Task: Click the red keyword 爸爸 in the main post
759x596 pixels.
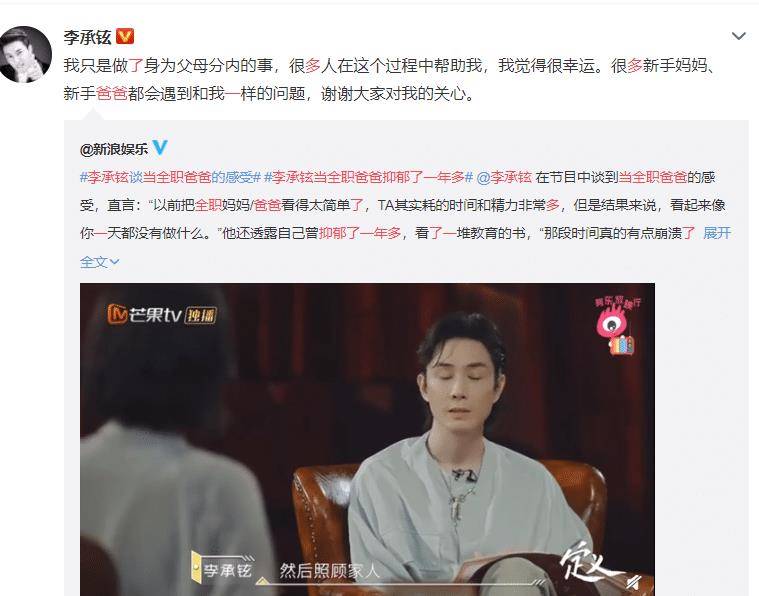Action: click(112, 93)
